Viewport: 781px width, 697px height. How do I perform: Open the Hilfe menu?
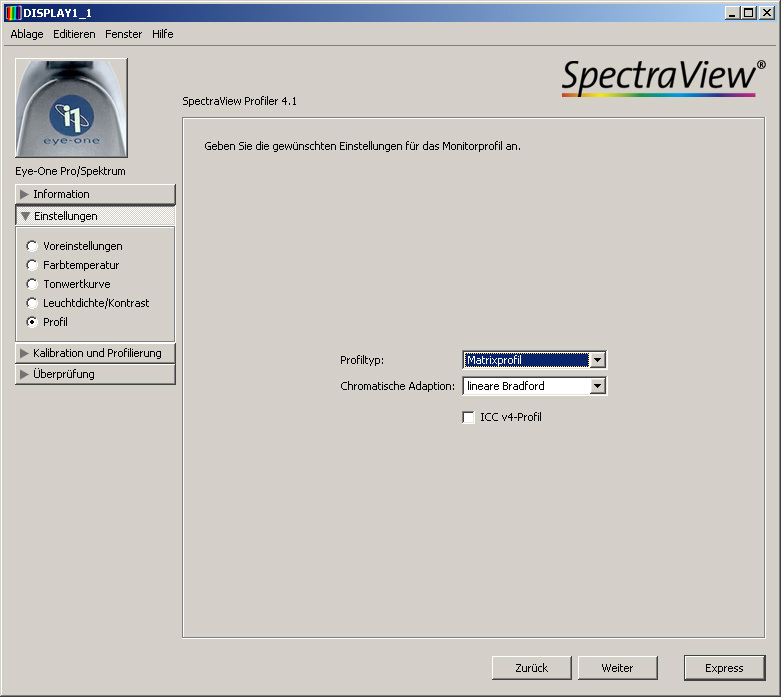pos(163,34)
